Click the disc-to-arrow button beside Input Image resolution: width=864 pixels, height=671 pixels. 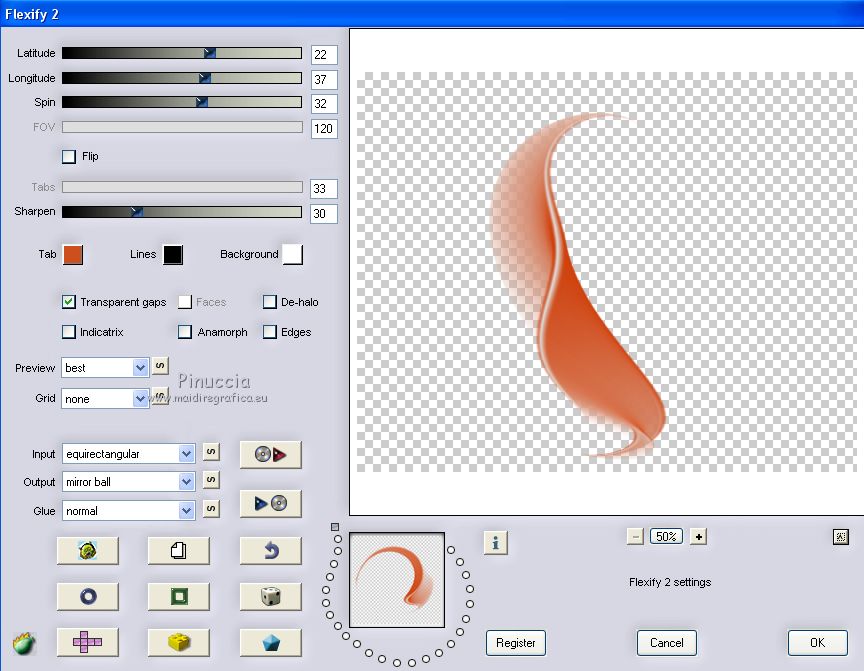pos(271,454)
